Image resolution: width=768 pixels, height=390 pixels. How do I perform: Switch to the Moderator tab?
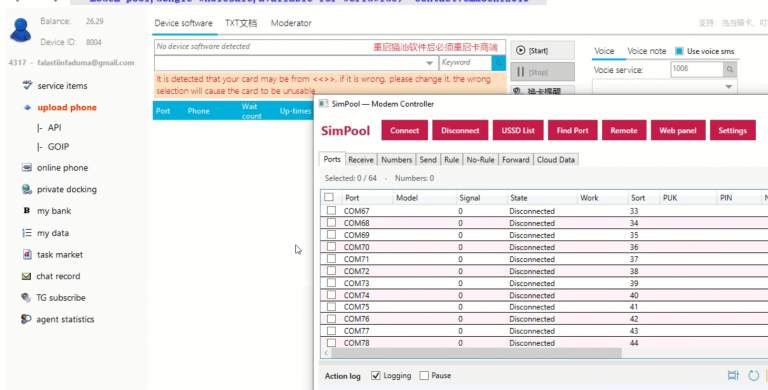point(291,23)
